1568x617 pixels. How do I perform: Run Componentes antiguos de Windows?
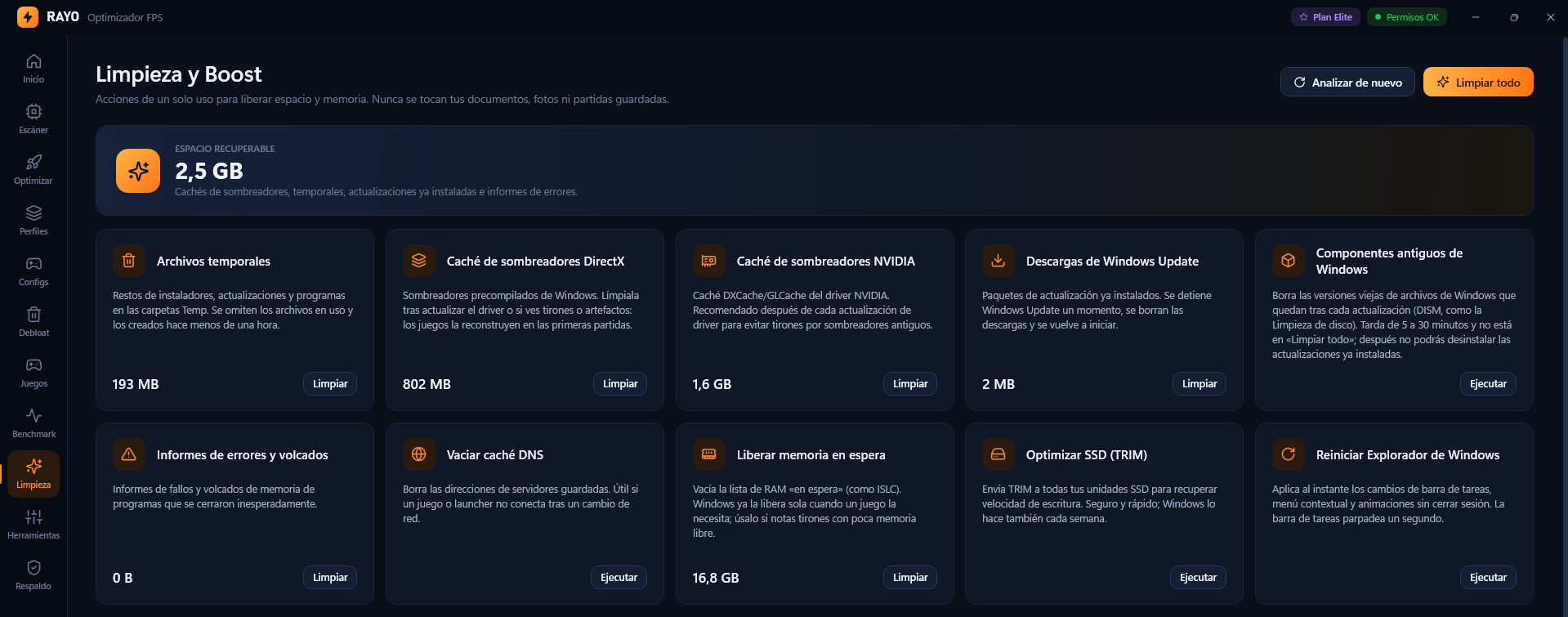(1488, 384)
